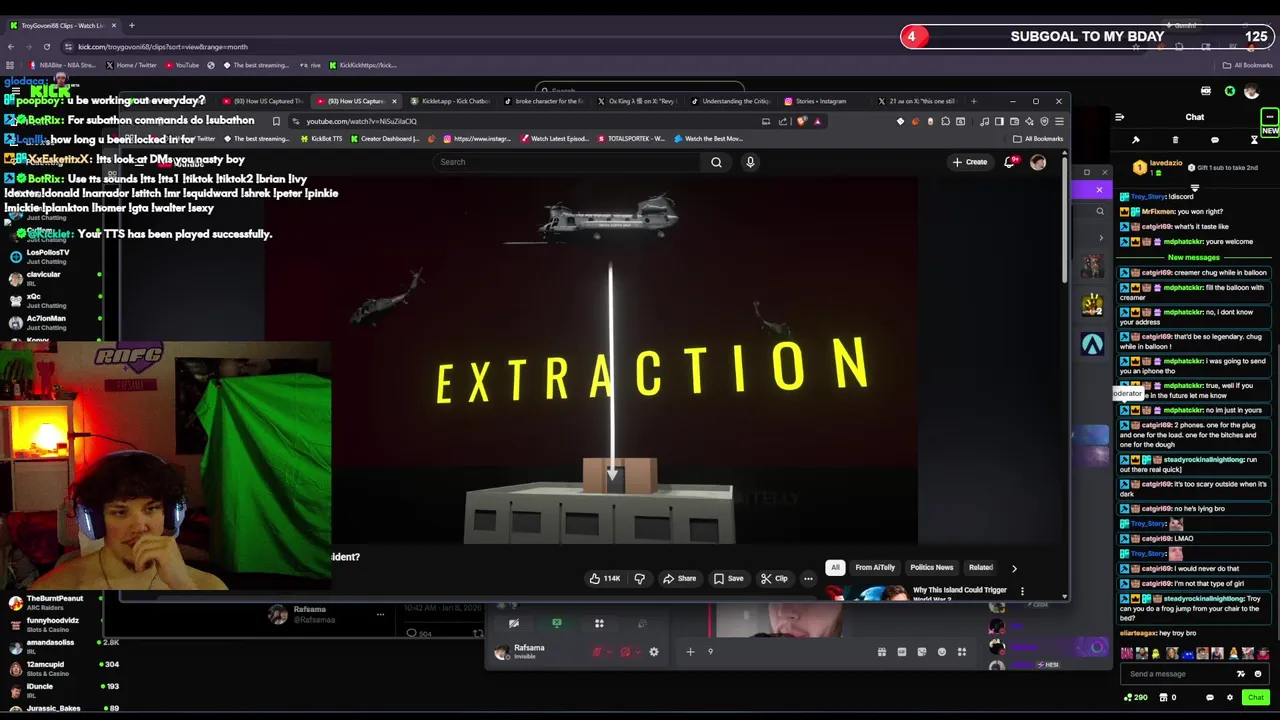Expand Discord microphone device arrow
The width and height of the screenshot is (1280, 720).
(x=609, y=652)
